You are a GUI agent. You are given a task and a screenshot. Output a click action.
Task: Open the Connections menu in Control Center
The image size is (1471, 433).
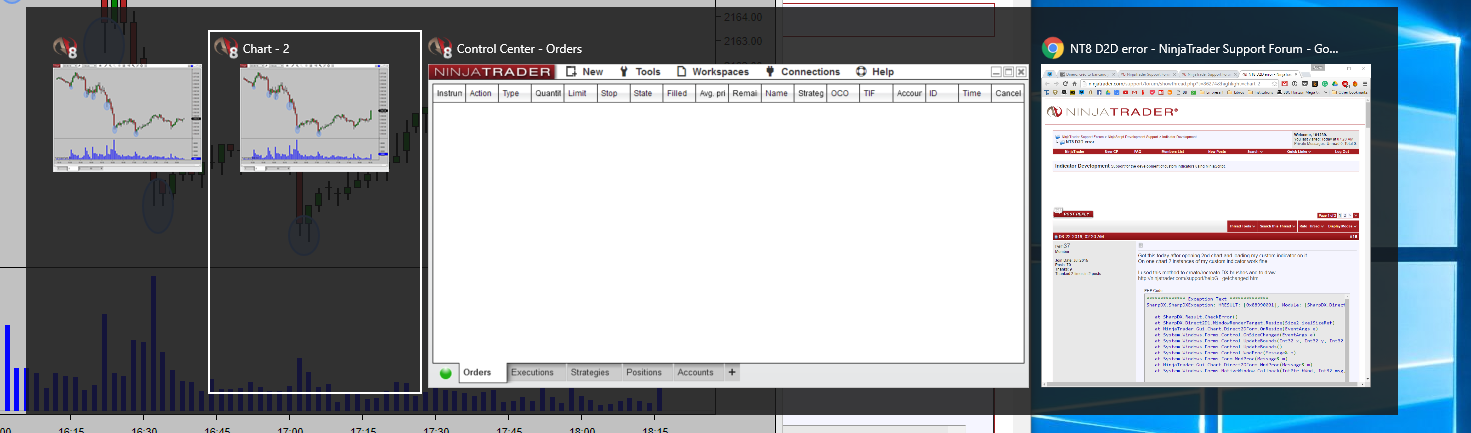(x=810, y=72)
